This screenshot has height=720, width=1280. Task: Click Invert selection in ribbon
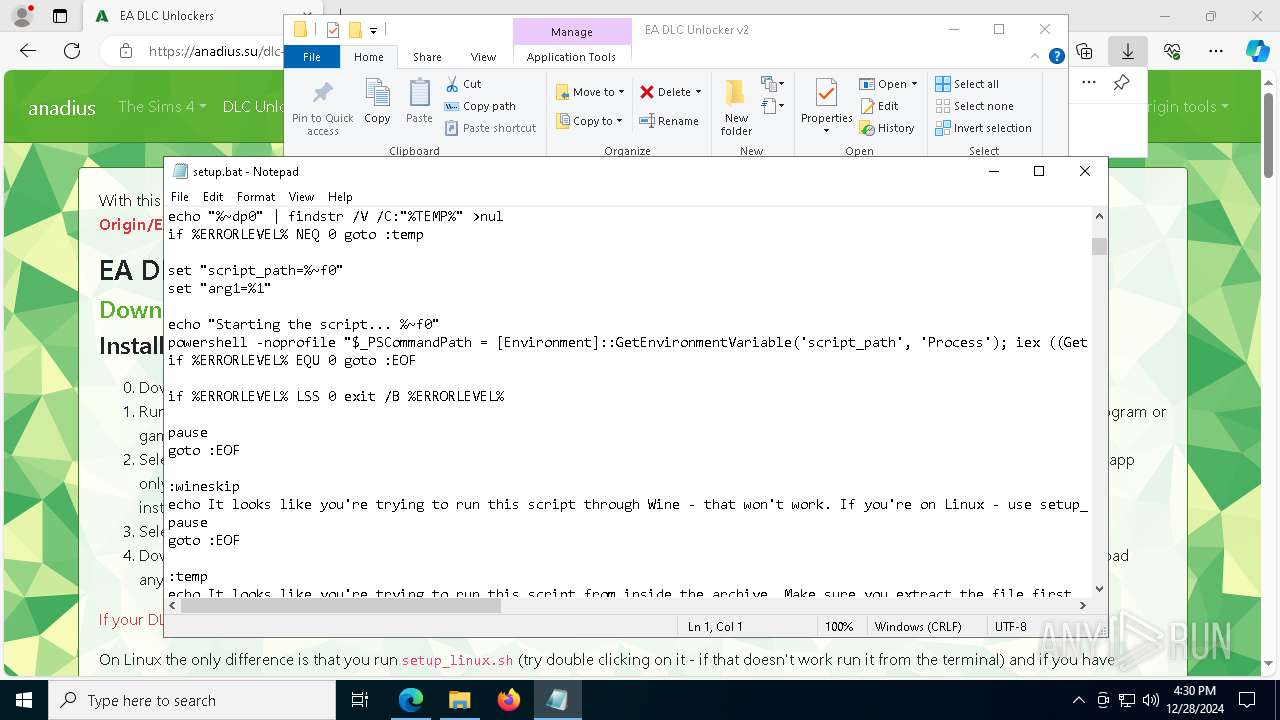(983, 128)
